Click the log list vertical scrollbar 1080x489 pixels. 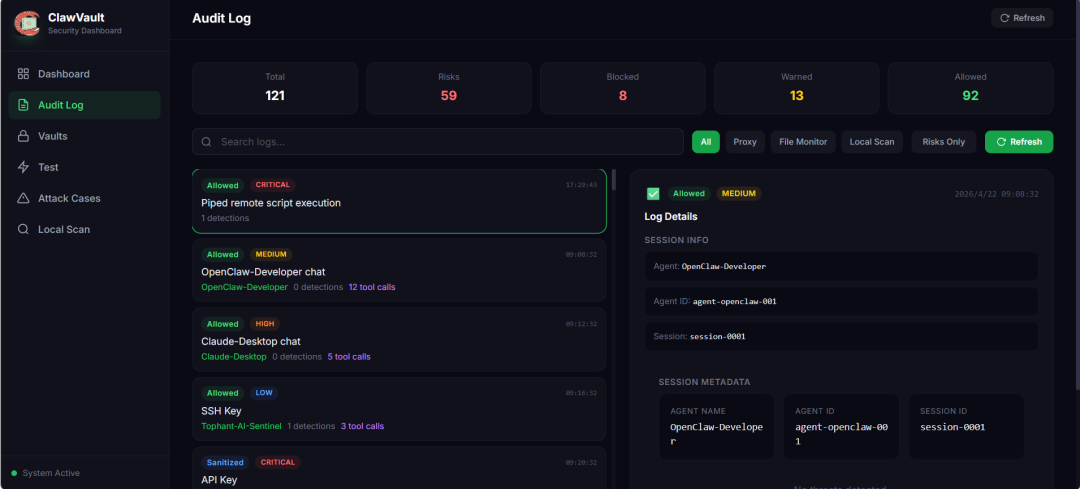[614, 180]
